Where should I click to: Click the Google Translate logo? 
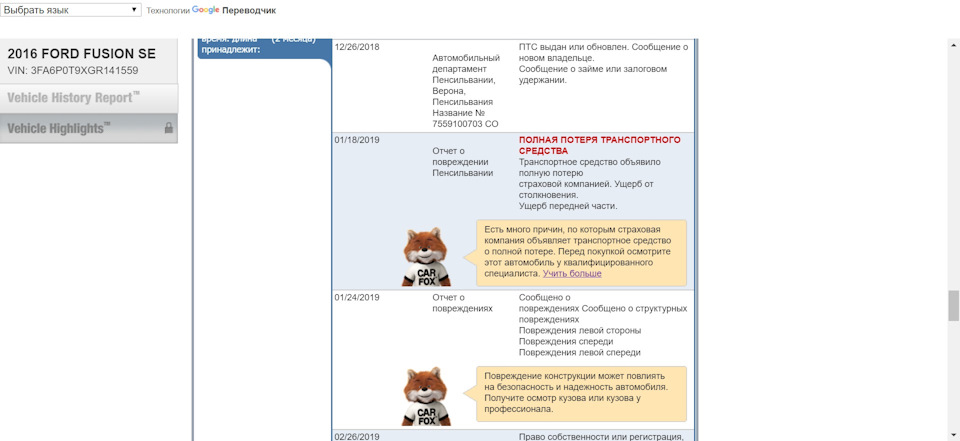pyautogui.click(x=206, y=10)
